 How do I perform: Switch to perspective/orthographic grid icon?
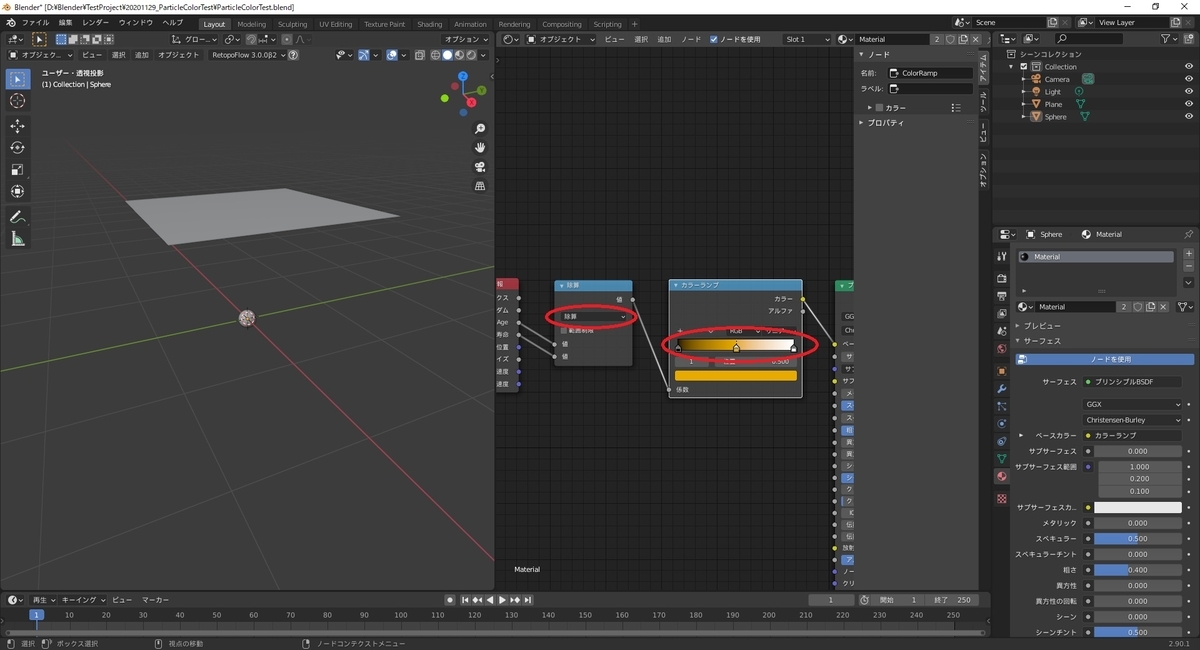[480, 186]
